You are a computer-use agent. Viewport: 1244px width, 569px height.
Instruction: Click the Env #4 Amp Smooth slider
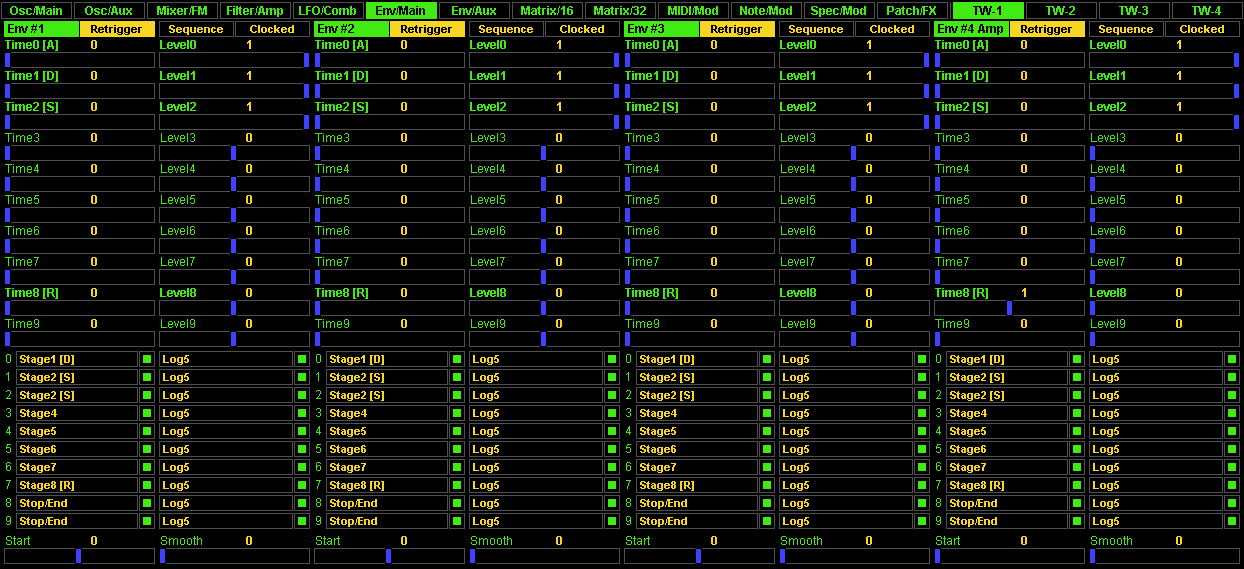1165,556
